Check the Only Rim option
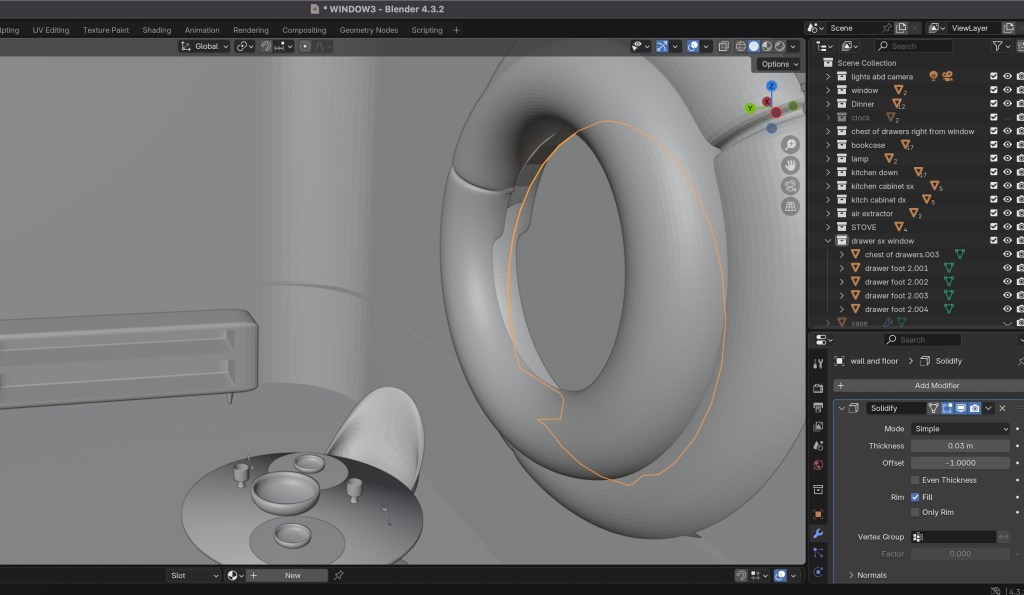The image size is (1024, 595). coord(915,512)
